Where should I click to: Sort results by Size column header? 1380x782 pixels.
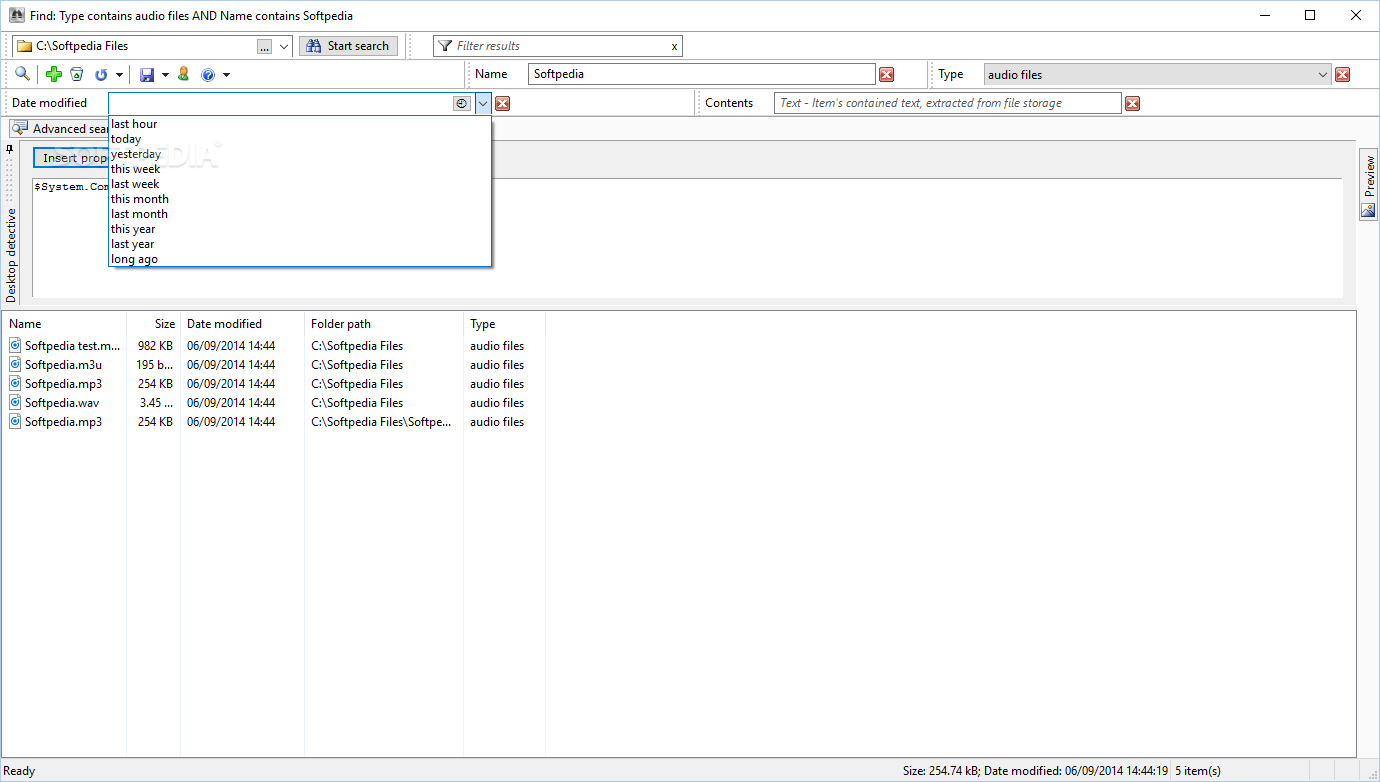click(154, 324)
